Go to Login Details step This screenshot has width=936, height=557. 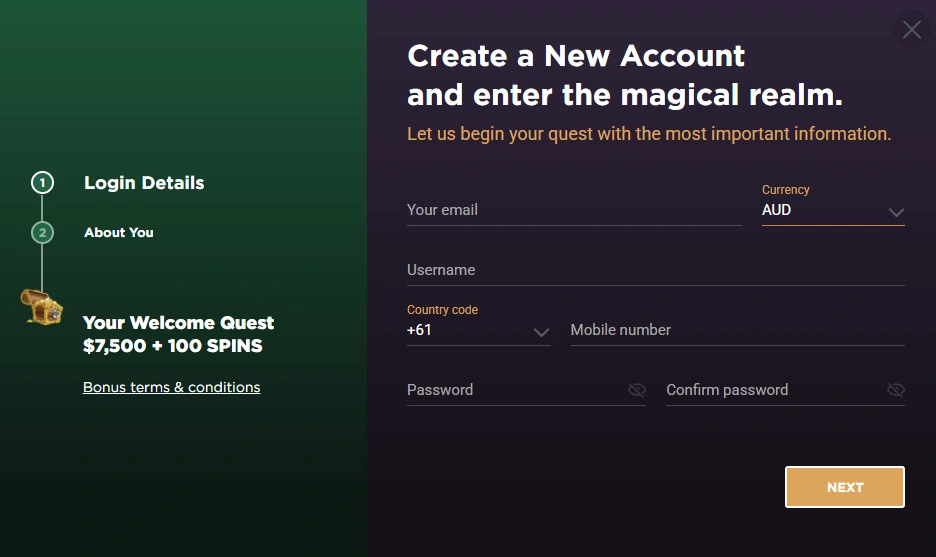[x=144, y=183]
